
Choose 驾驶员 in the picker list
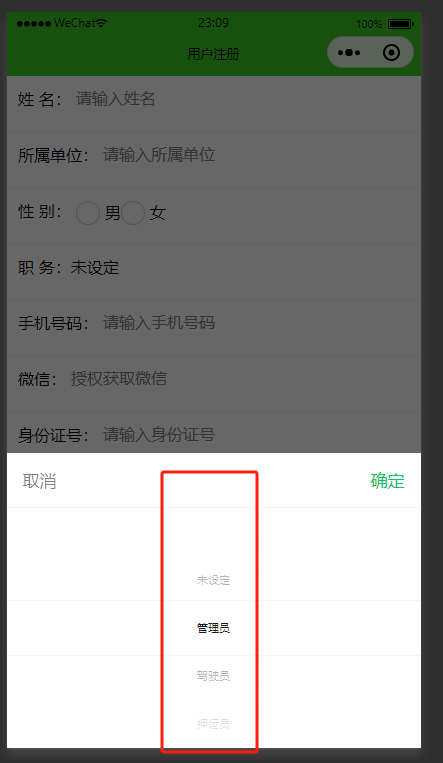pyautogui.click(x=213, y=676)
